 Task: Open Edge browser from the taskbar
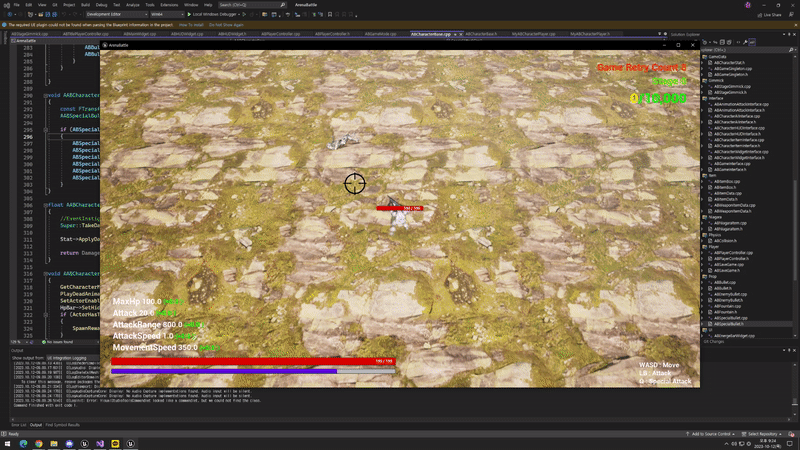tap(23, 444)
